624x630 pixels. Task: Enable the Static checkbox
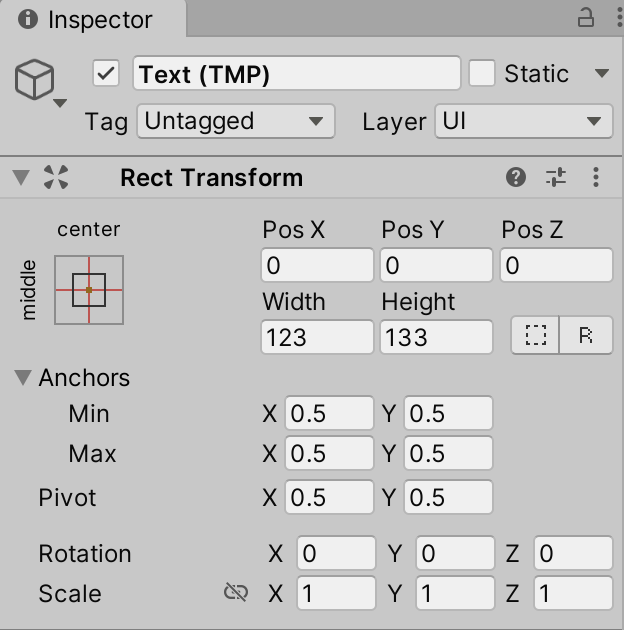[483, 74]
